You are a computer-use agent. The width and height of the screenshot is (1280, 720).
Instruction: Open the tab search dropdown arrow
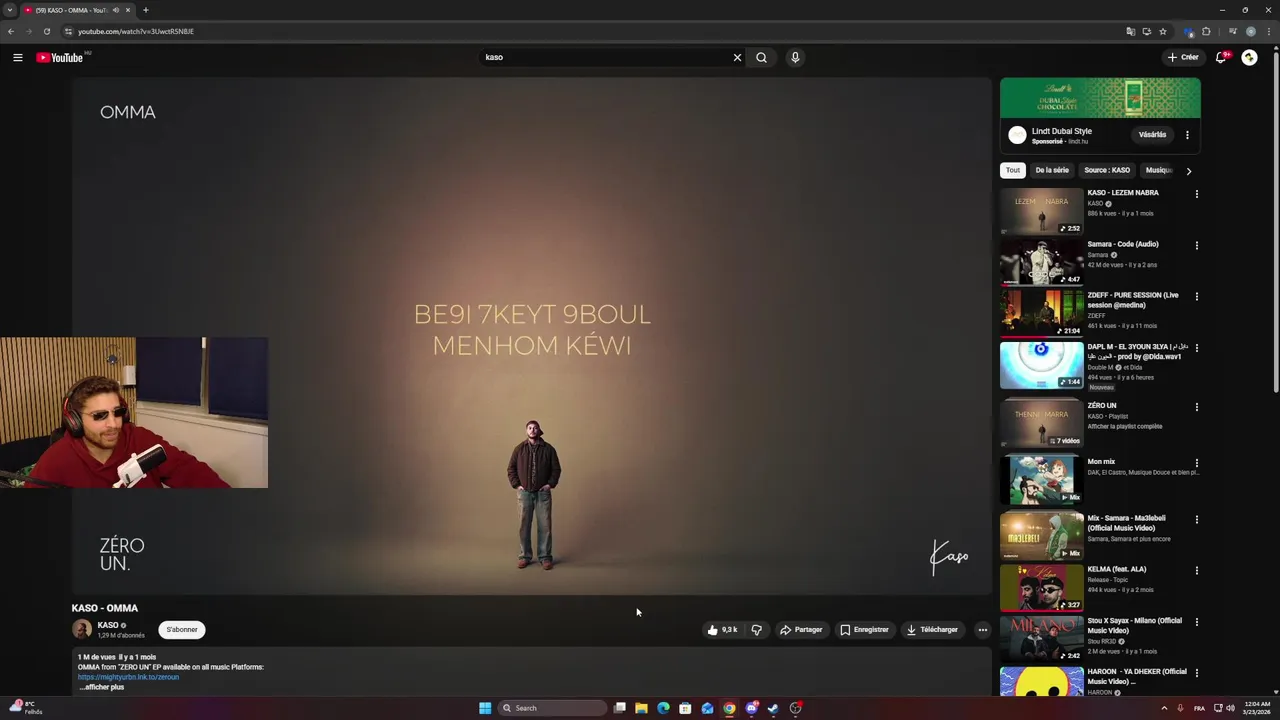click(10, 10)
